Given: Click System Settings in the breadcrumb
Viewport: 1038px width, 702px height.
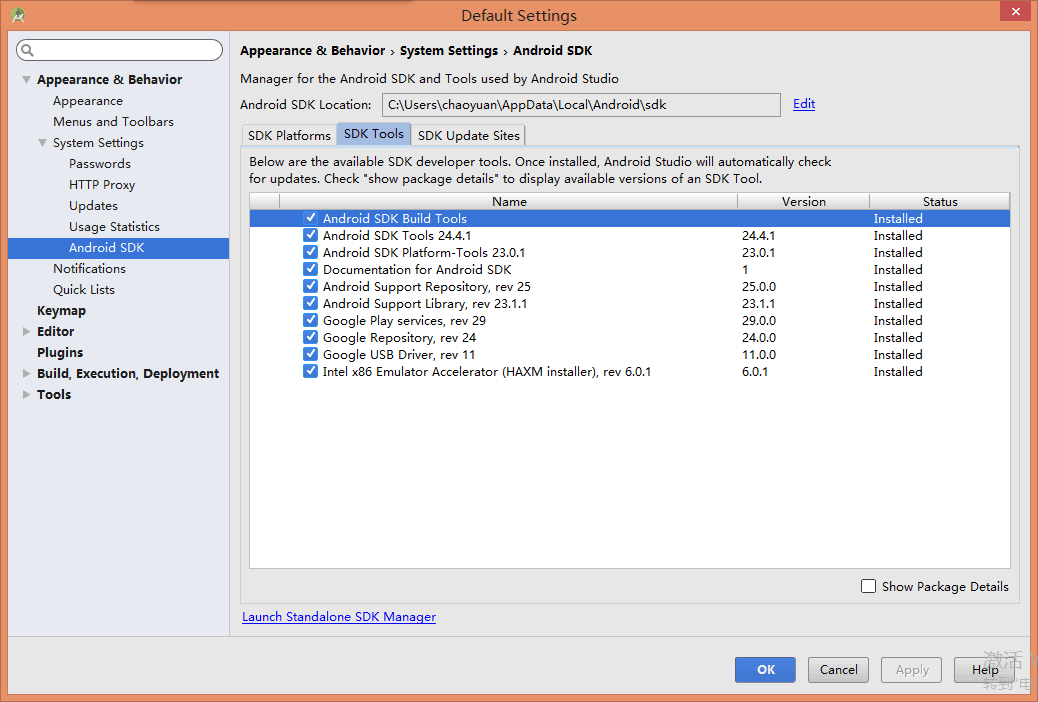Looking at the screenshot, I should click(449, 51).
